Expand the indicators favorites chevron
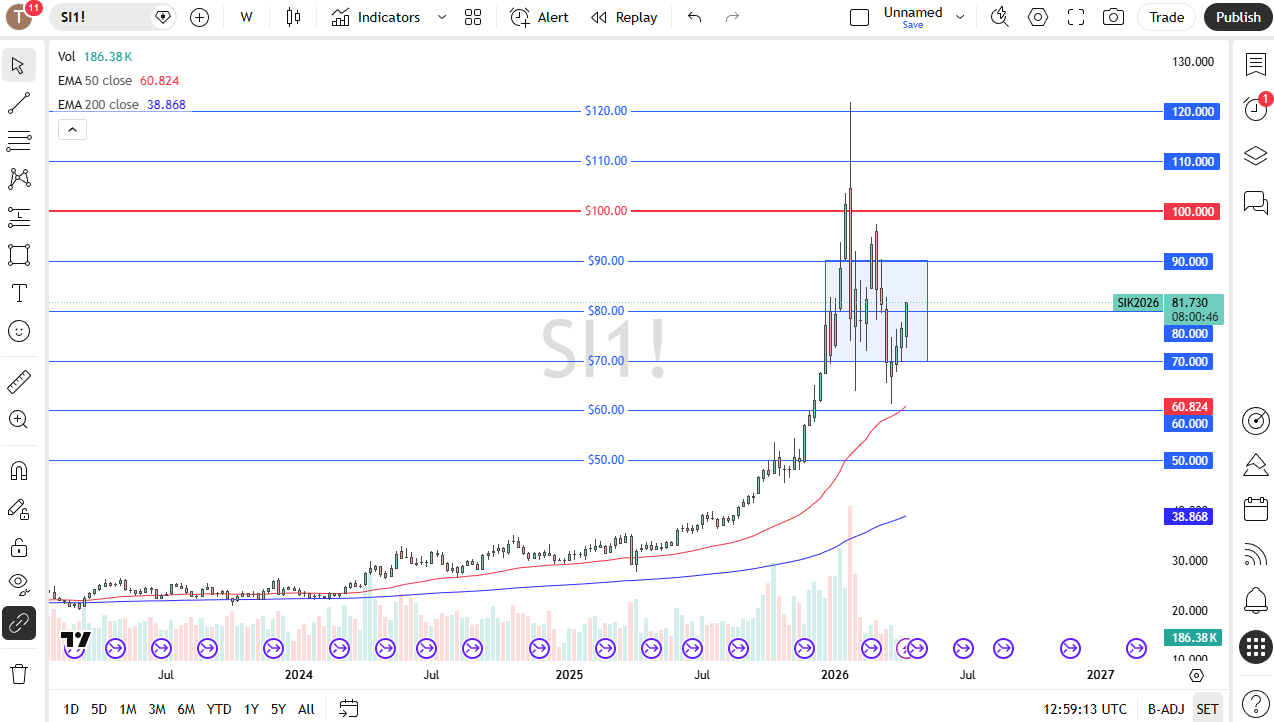 point(442,17)
